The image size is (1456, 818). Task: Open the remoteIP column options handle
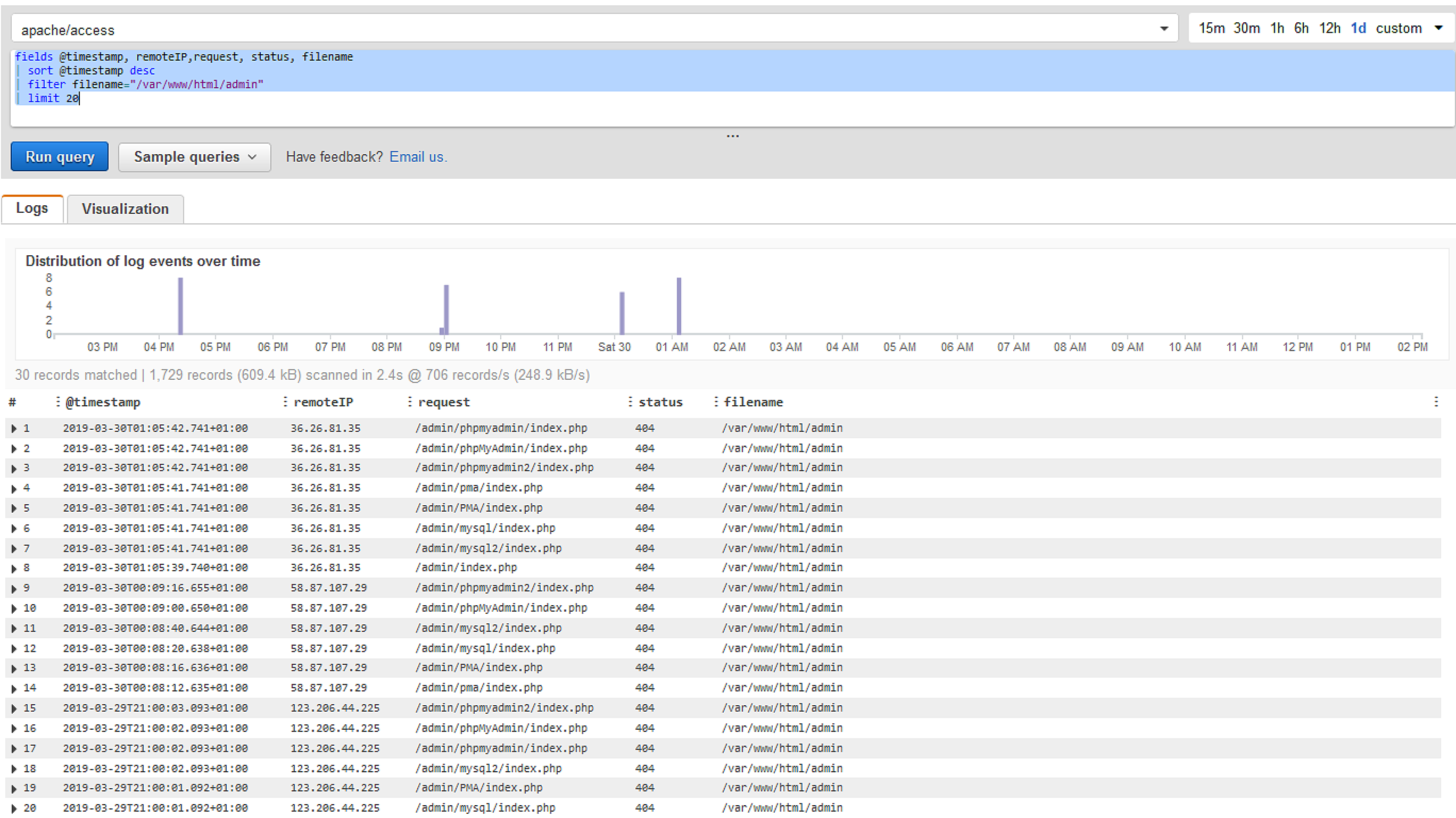click(x=285, y=402)
